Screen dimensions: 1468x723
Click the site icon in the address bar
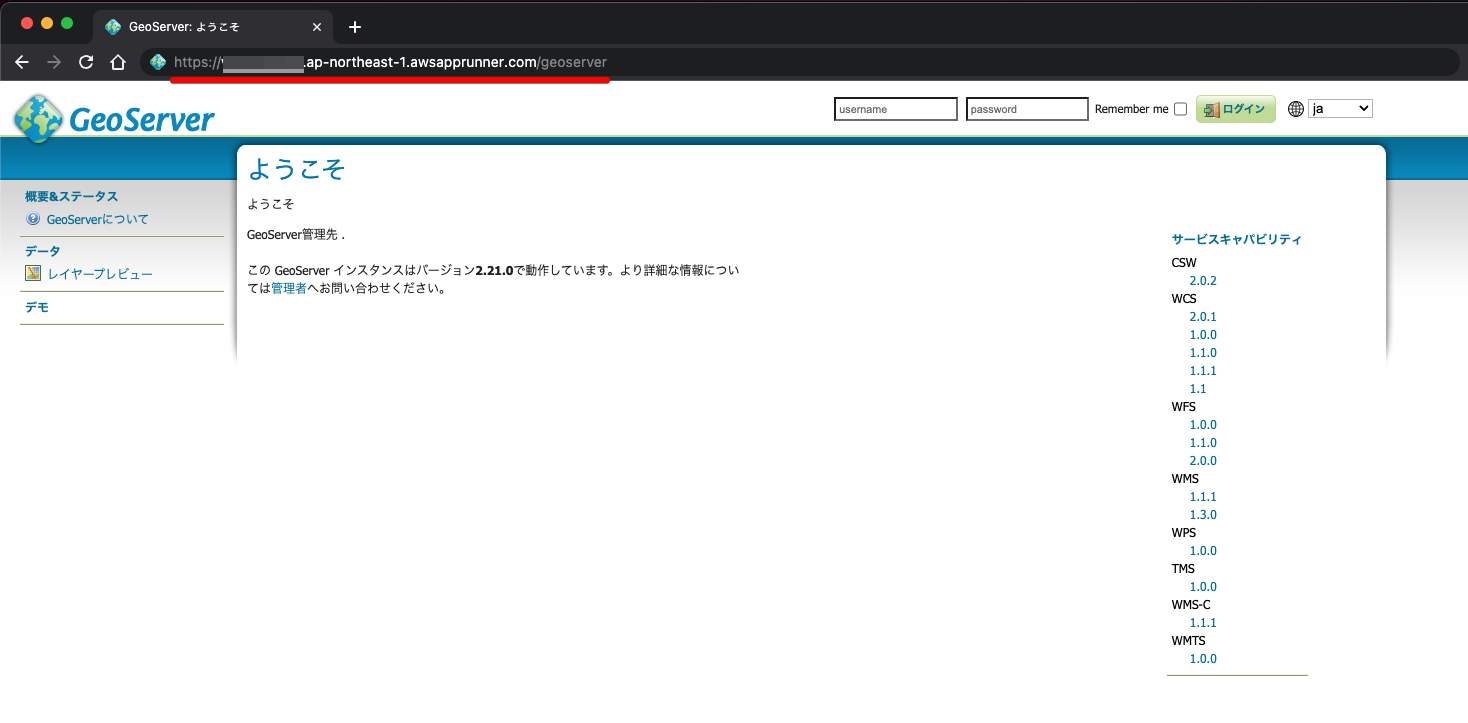click(158, 61)
